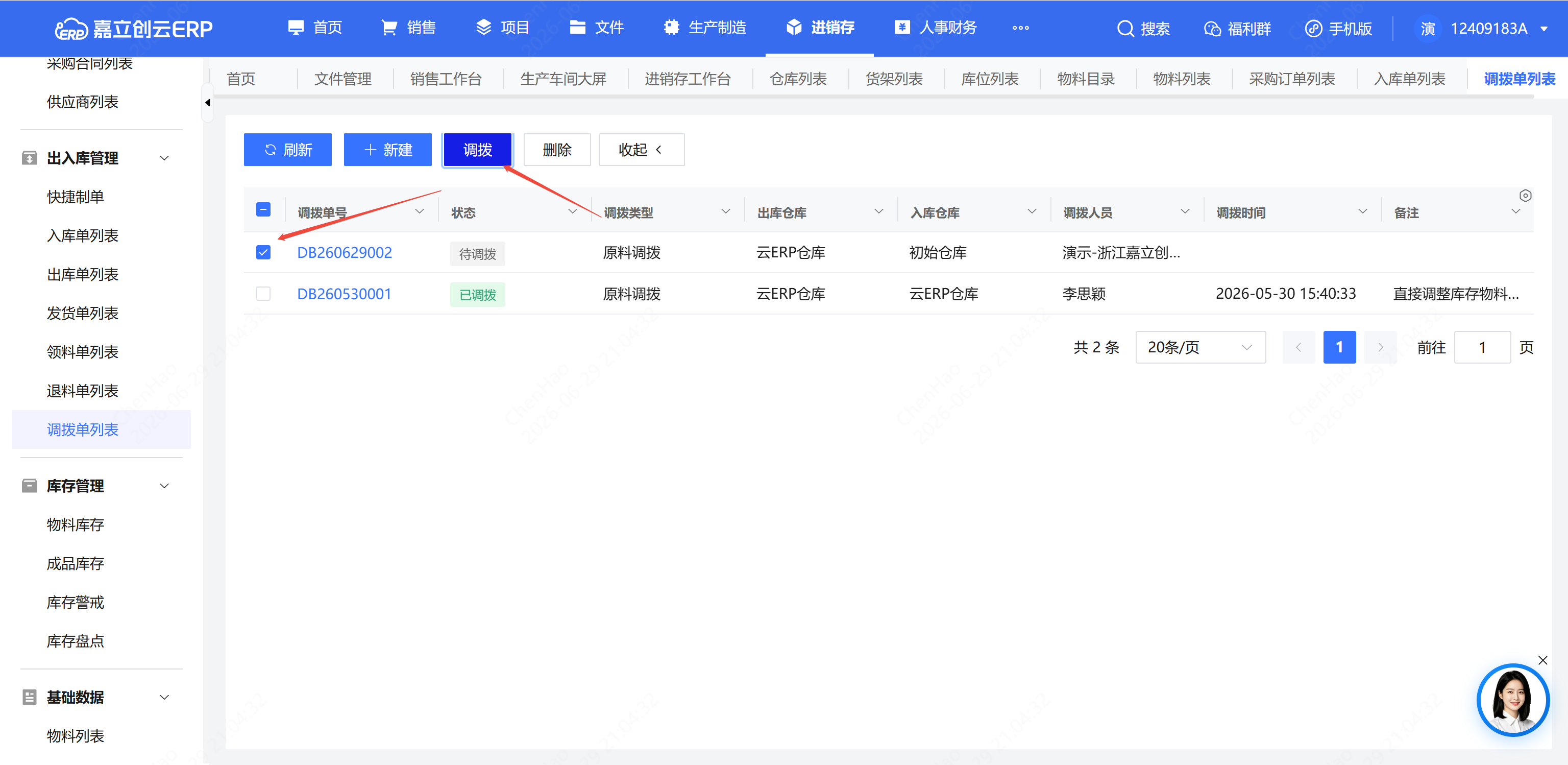Click the 演 user avatar
1568x765 pixels.
[x=1428, y=29]
